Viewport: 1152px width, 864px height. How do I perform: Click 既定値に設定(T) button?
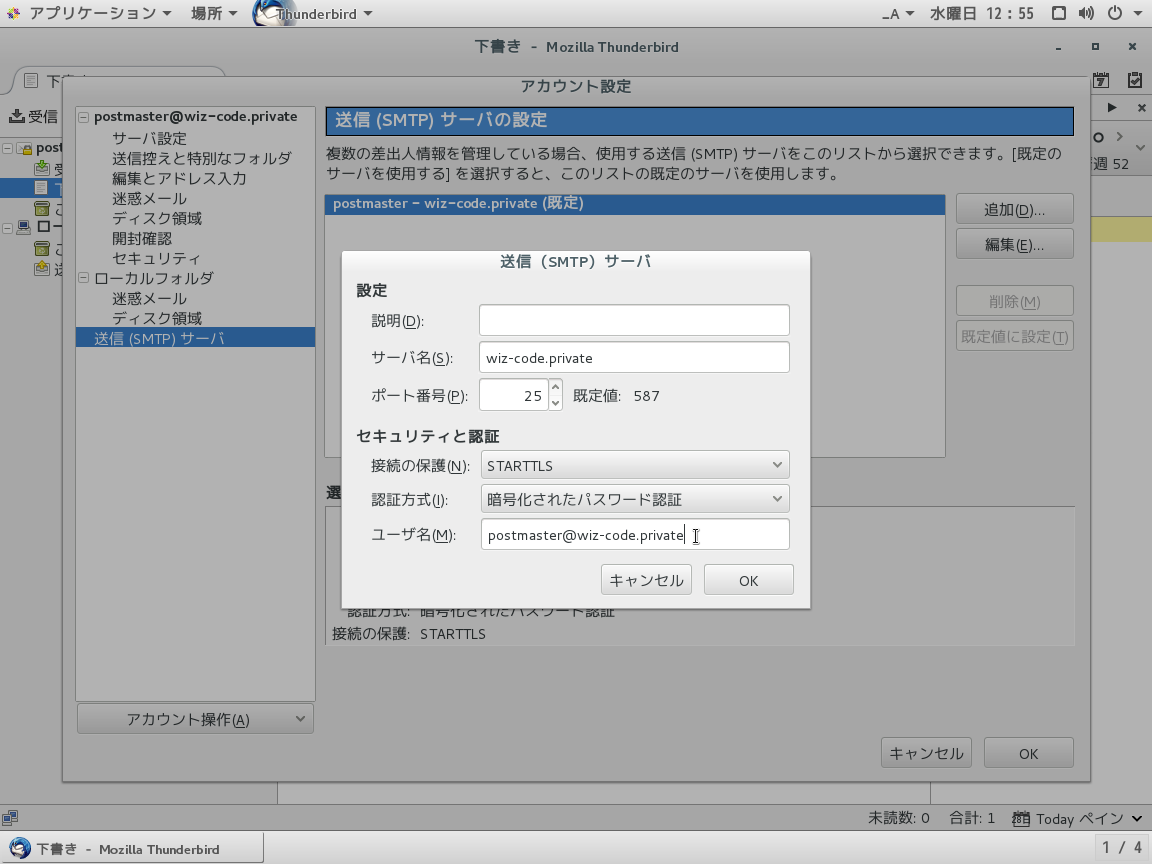click(1014, 336)
